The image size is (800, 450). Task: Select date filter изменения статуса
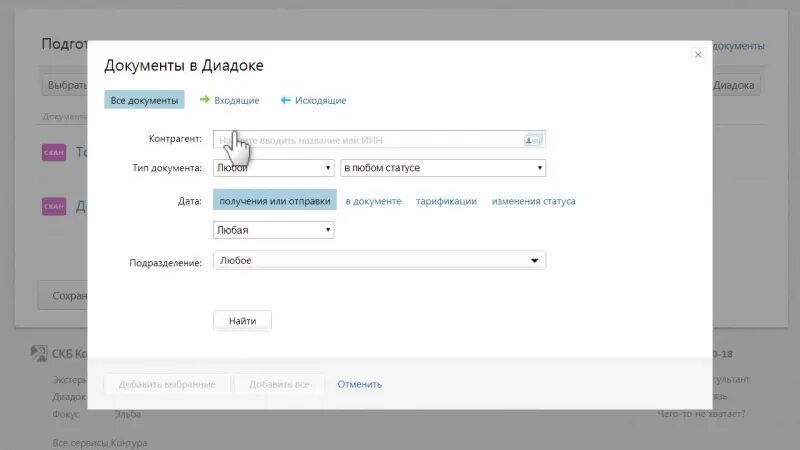533,201
